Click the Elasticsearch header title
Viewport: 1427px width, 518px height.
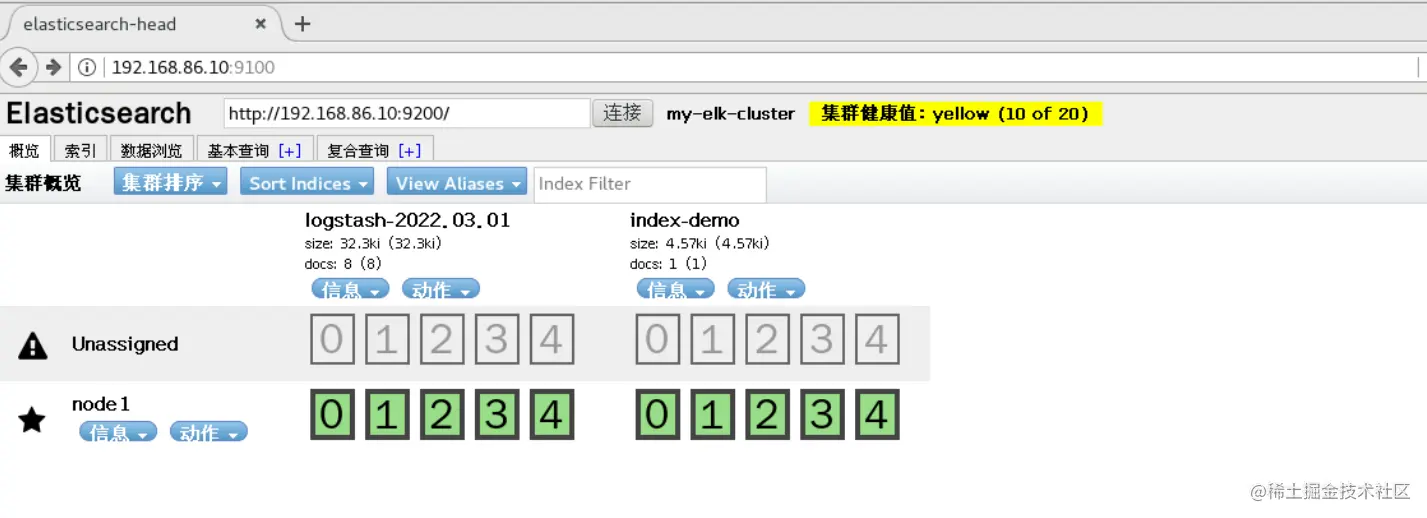(x=98, y=113)
